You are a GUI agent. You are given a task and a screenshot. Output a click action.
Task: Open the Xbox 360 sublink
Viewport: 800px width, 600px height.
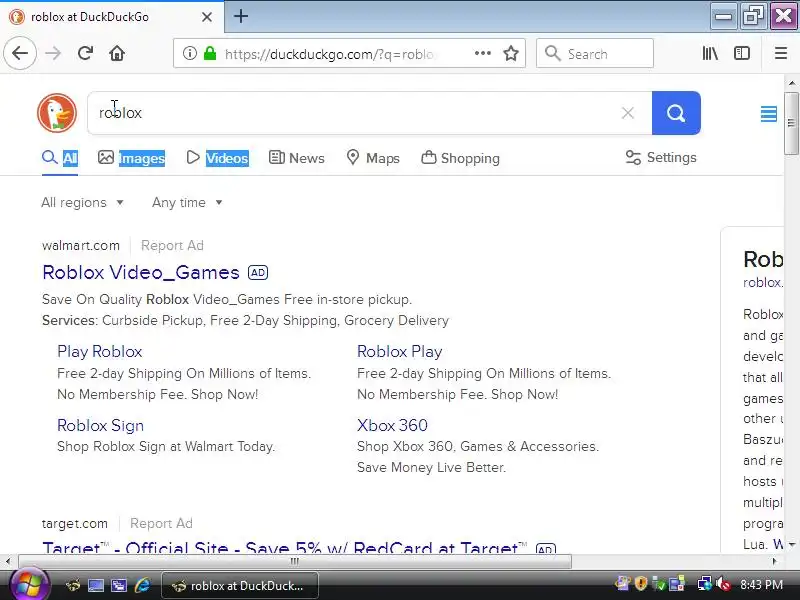click(x=392, y=426)
